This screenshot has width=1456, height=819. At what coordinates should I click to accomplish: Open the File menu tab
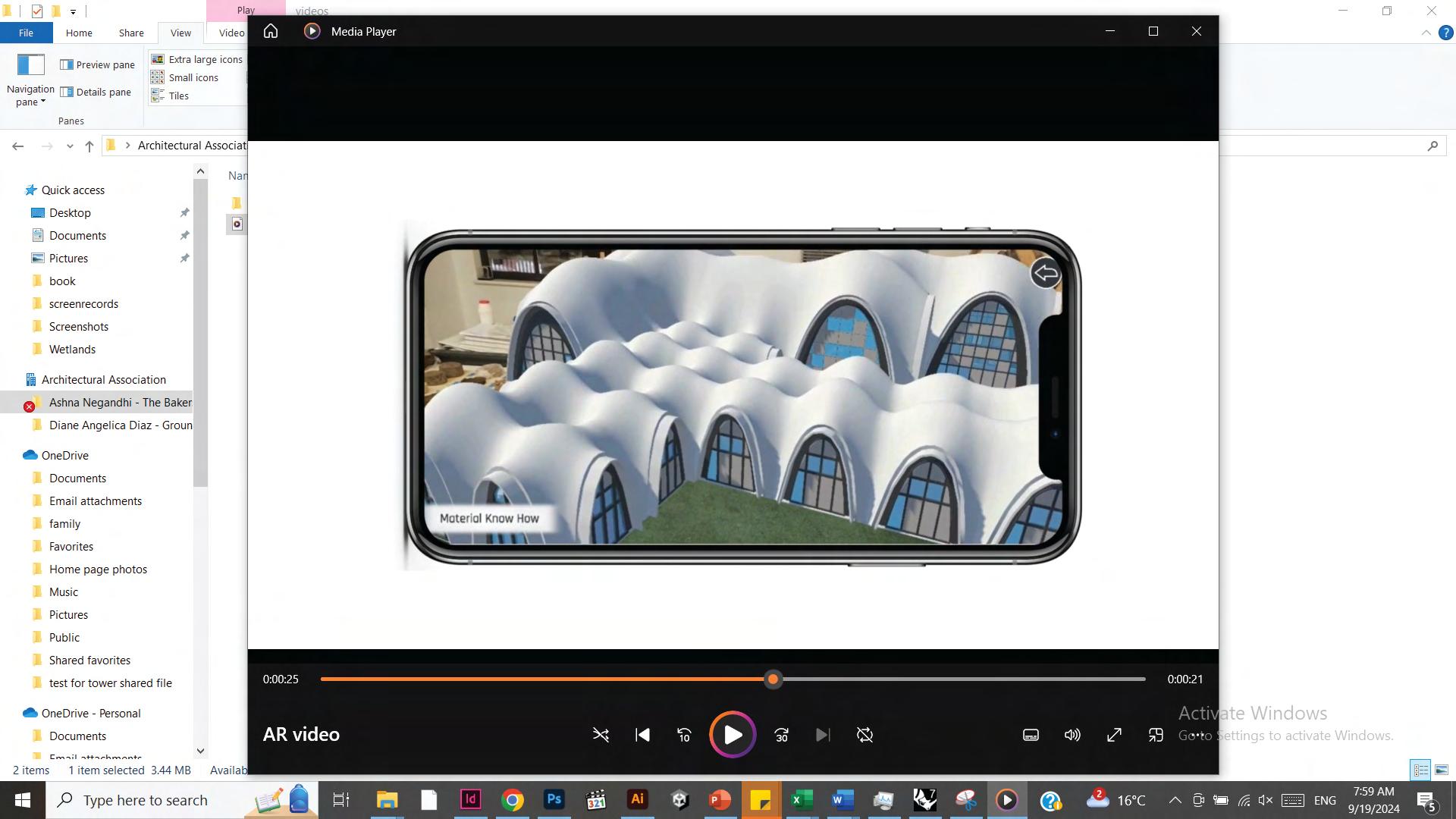click(x=26, y=33)
